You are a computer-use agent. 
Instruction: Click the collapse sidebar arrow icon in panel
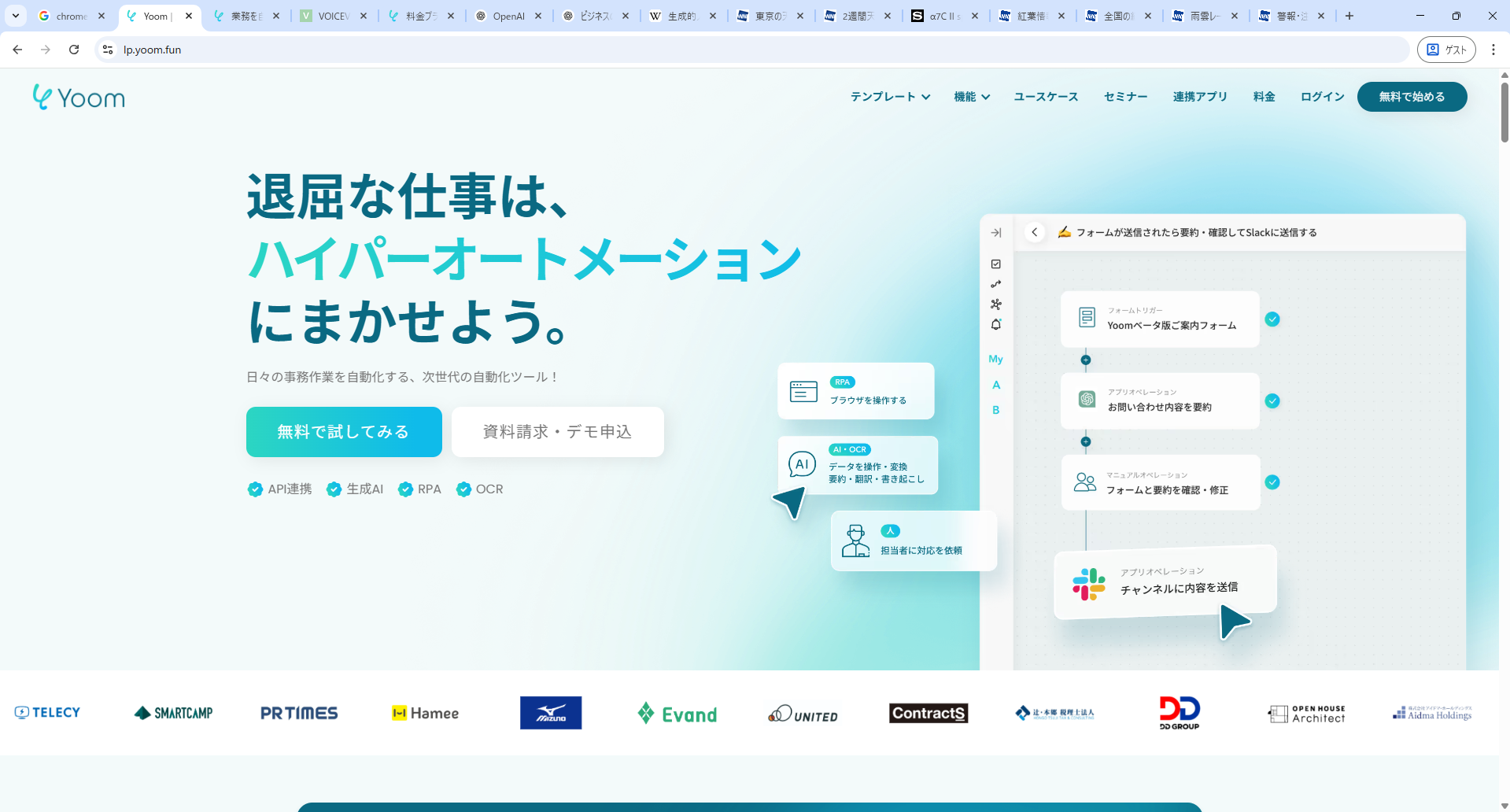(x=996, y=233)
